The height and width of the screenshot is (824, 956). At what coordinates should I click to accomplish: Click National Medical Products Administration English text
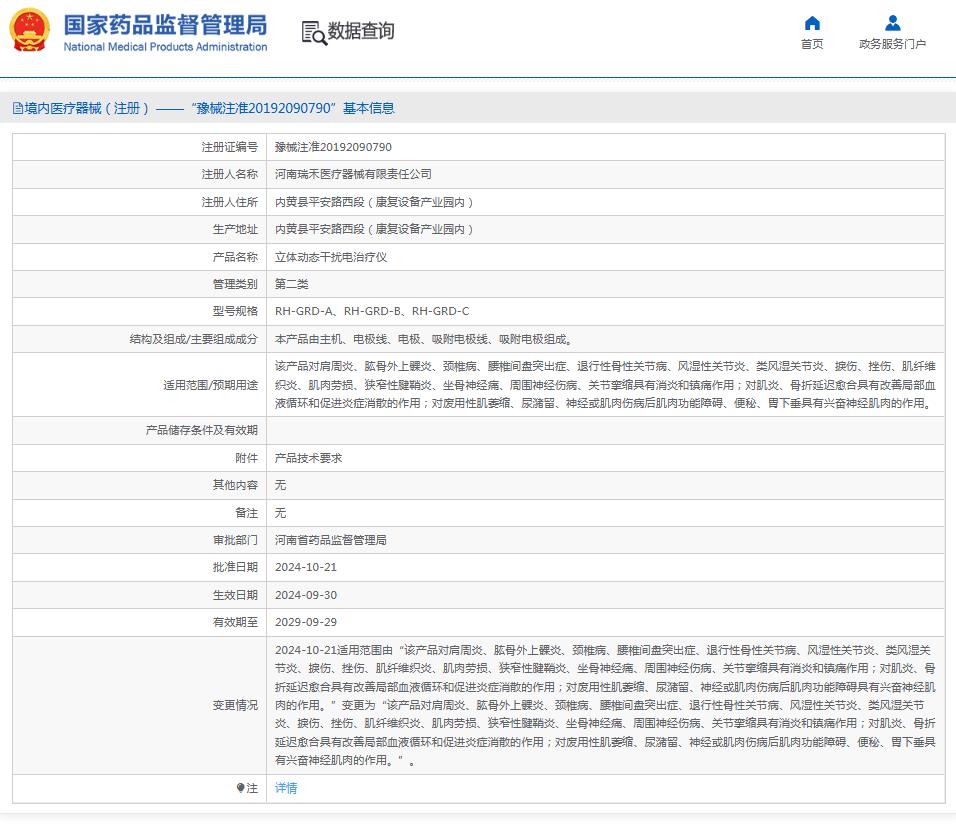coord(165,47)
